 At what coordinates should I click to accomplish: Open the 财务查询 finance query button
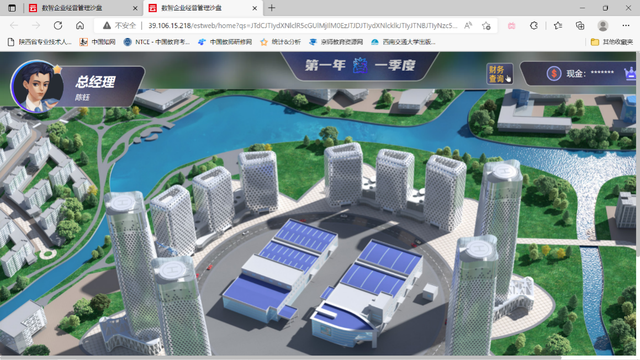click(x=499, y=74)
